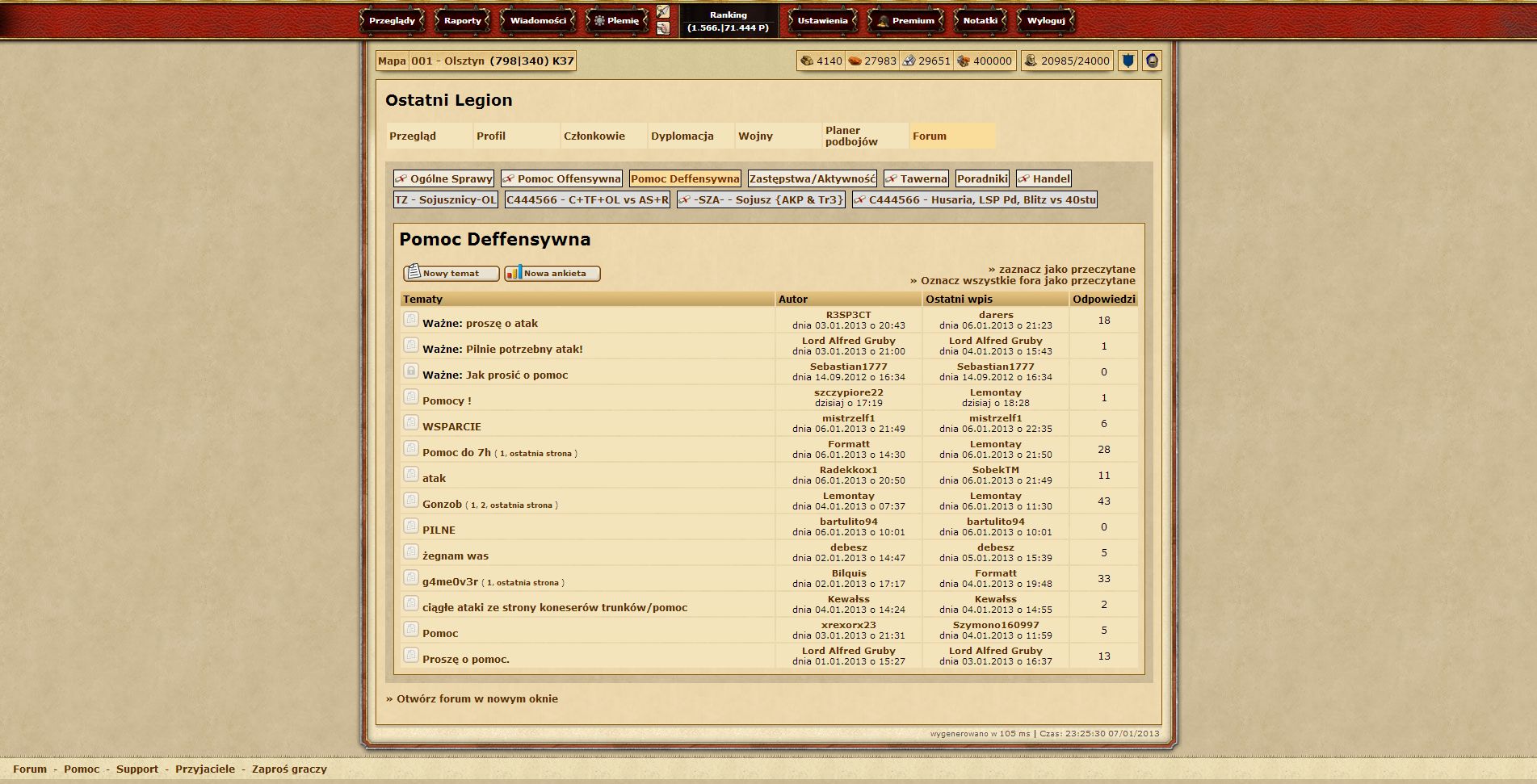The image size is (1537, 784).
Task: Click the sword icon next to Plemię
Action: click(x=663, y=11)
